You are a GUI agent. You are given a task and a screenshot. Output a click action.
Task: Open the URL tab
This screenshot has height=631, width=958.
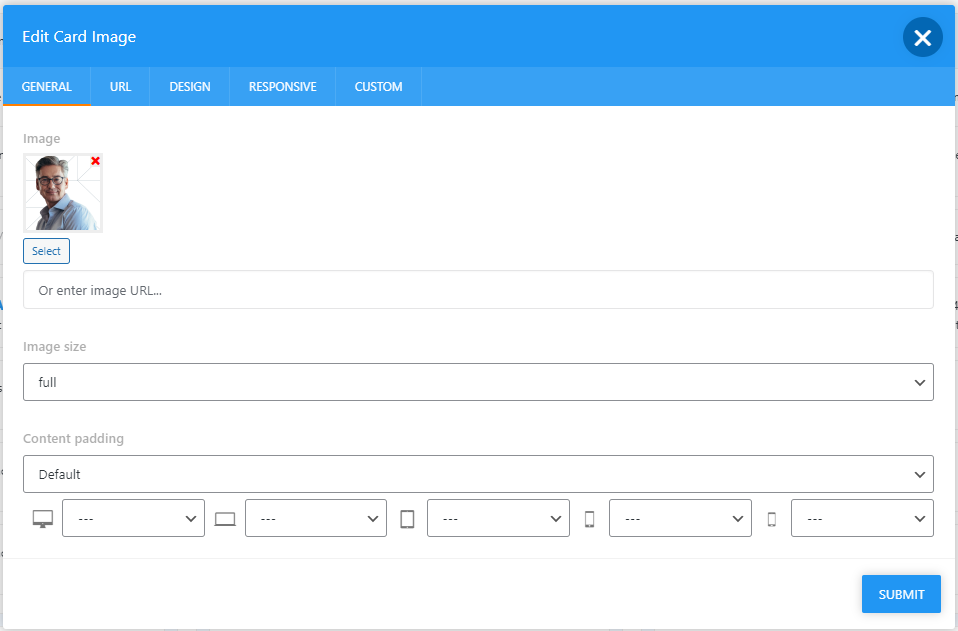tap(120, 87)
